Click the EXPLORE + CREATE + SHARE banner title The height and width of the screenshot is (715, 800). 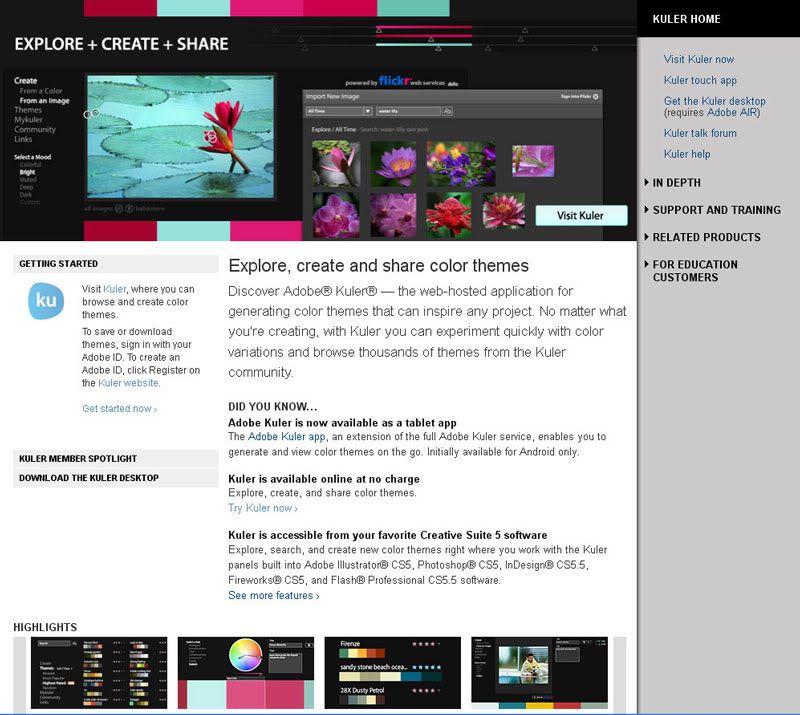click(x=121, y=44)
